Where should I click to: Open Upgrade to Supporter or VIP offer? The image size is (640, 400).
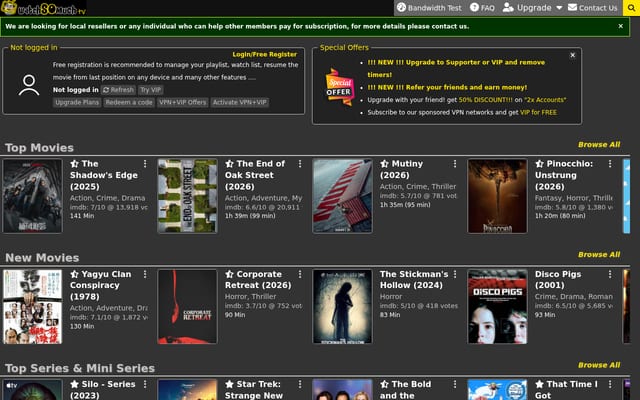pos(456,69)
